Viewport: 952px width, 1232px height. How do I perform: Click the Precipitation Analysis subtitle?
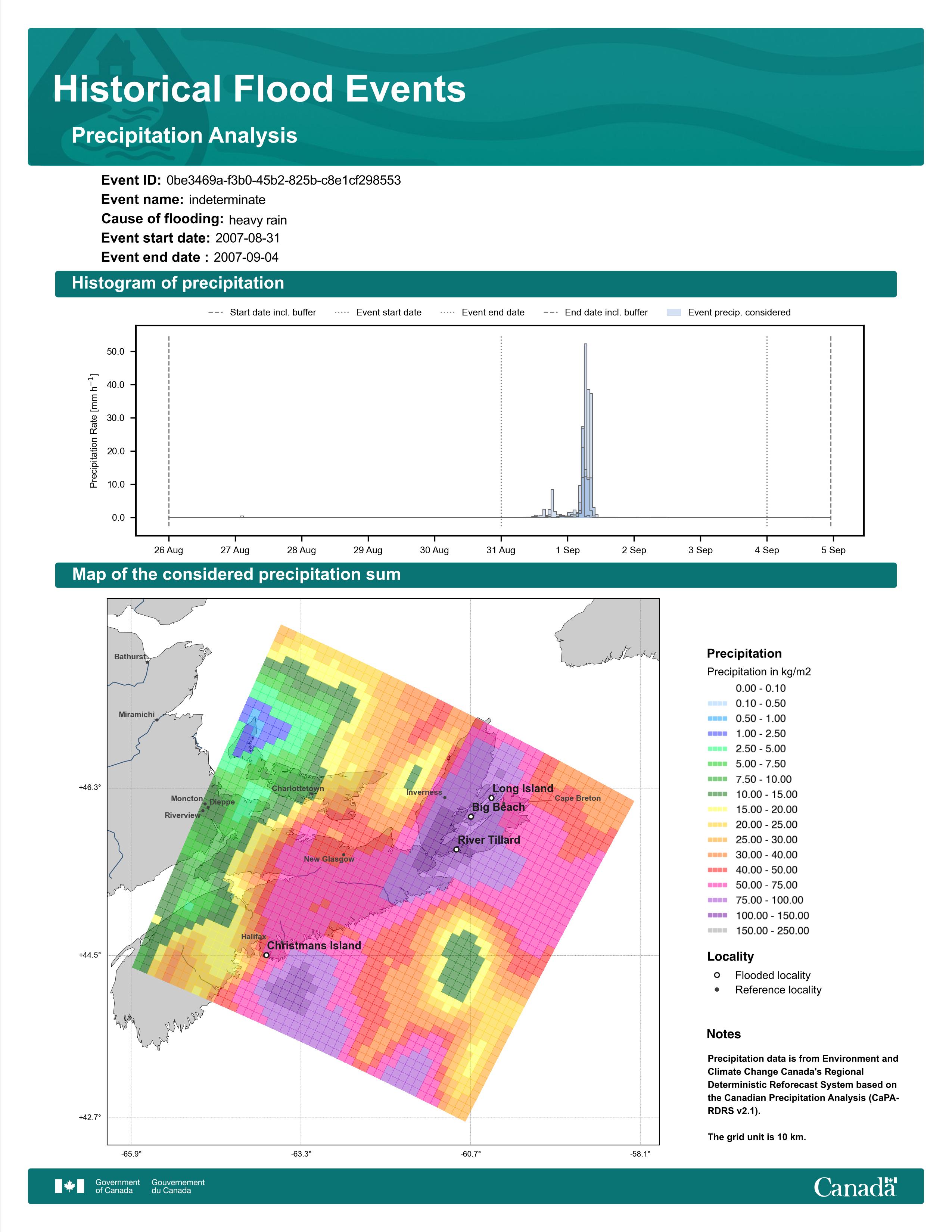tap(184, 136)
